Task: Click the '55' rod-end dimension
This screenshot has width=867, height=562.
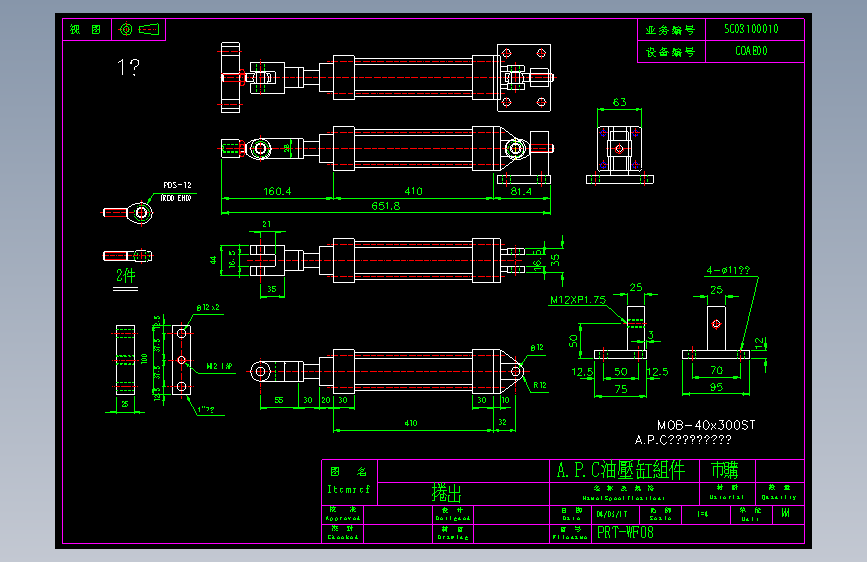Action: 279,399
